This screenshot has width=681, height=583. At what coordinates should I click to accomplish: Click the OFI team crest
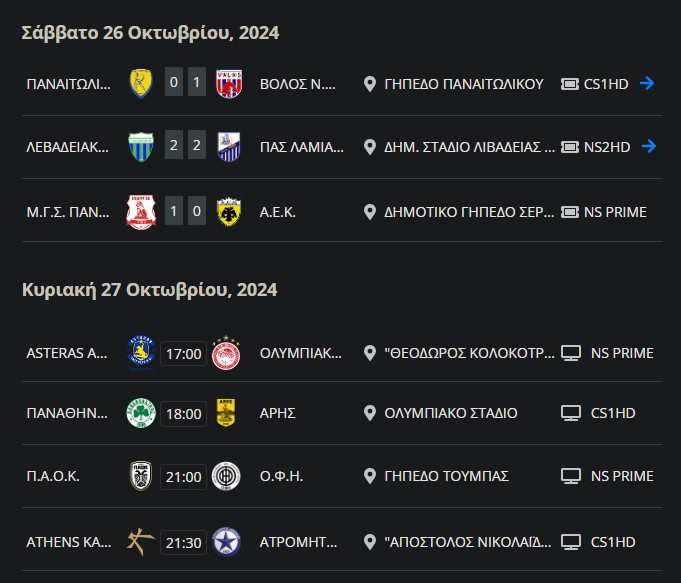pos(226,476)
